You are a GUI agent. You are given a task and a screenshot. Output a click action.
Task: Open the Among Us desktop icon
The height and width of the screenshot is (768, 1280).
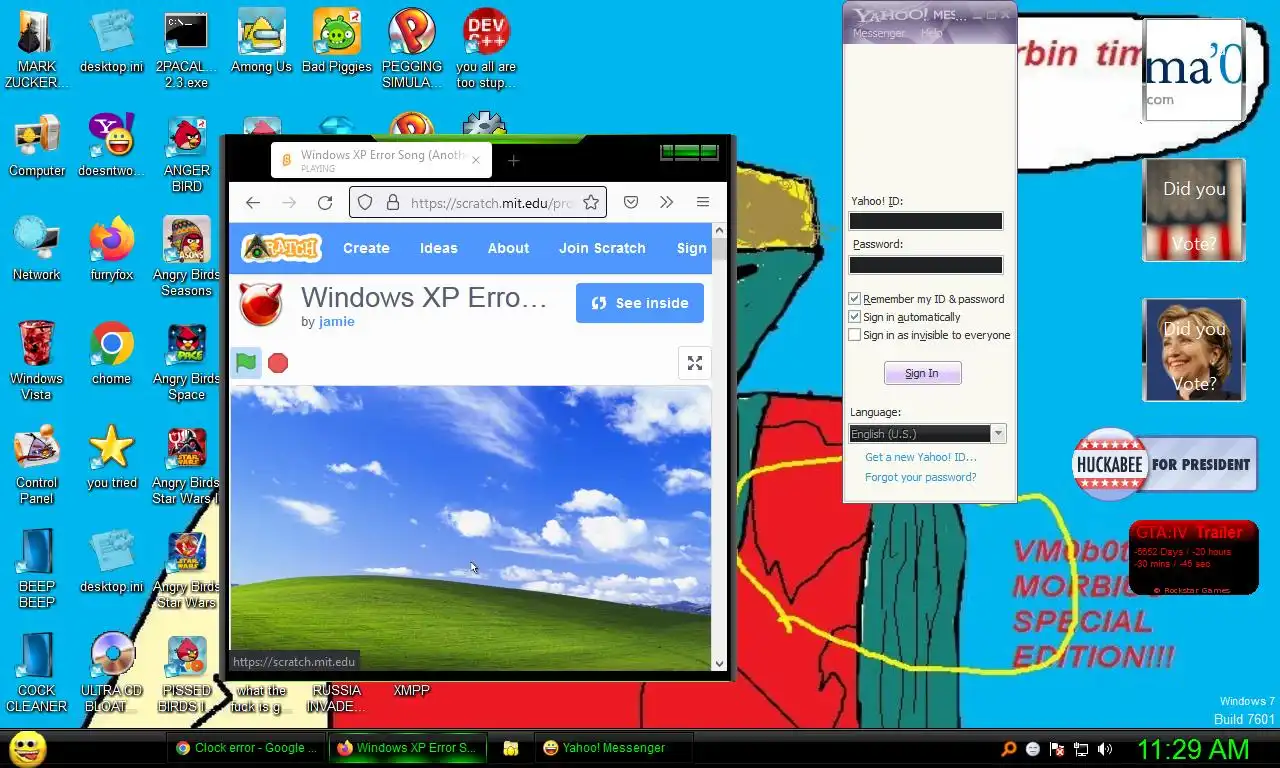pos(261,42)
